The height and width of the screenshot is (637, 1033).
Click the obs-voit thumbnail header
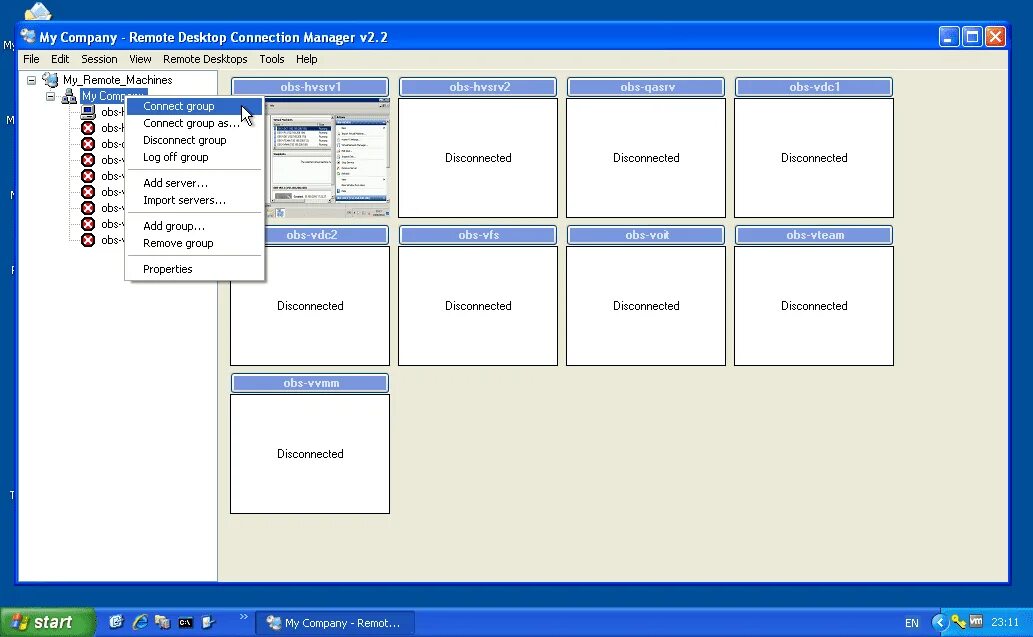click(646, 235)
